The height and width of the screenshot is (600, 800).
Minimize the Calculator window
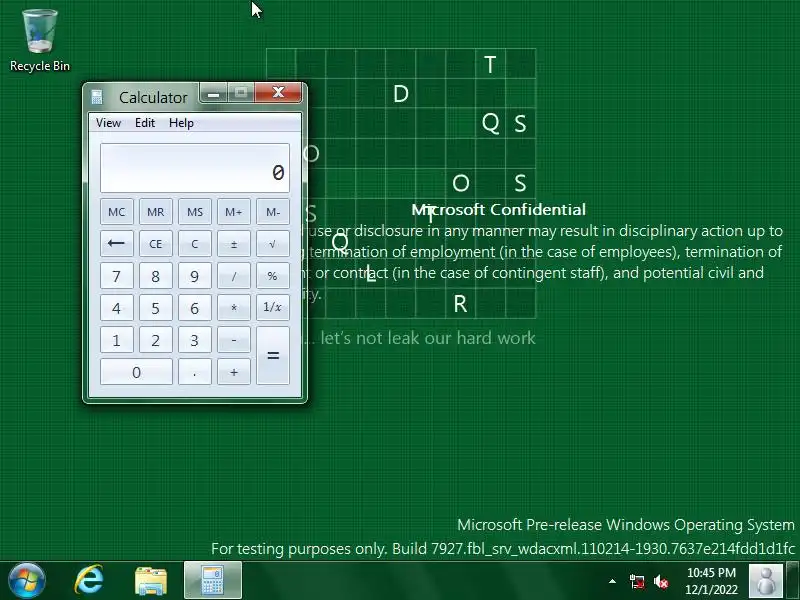214,93
